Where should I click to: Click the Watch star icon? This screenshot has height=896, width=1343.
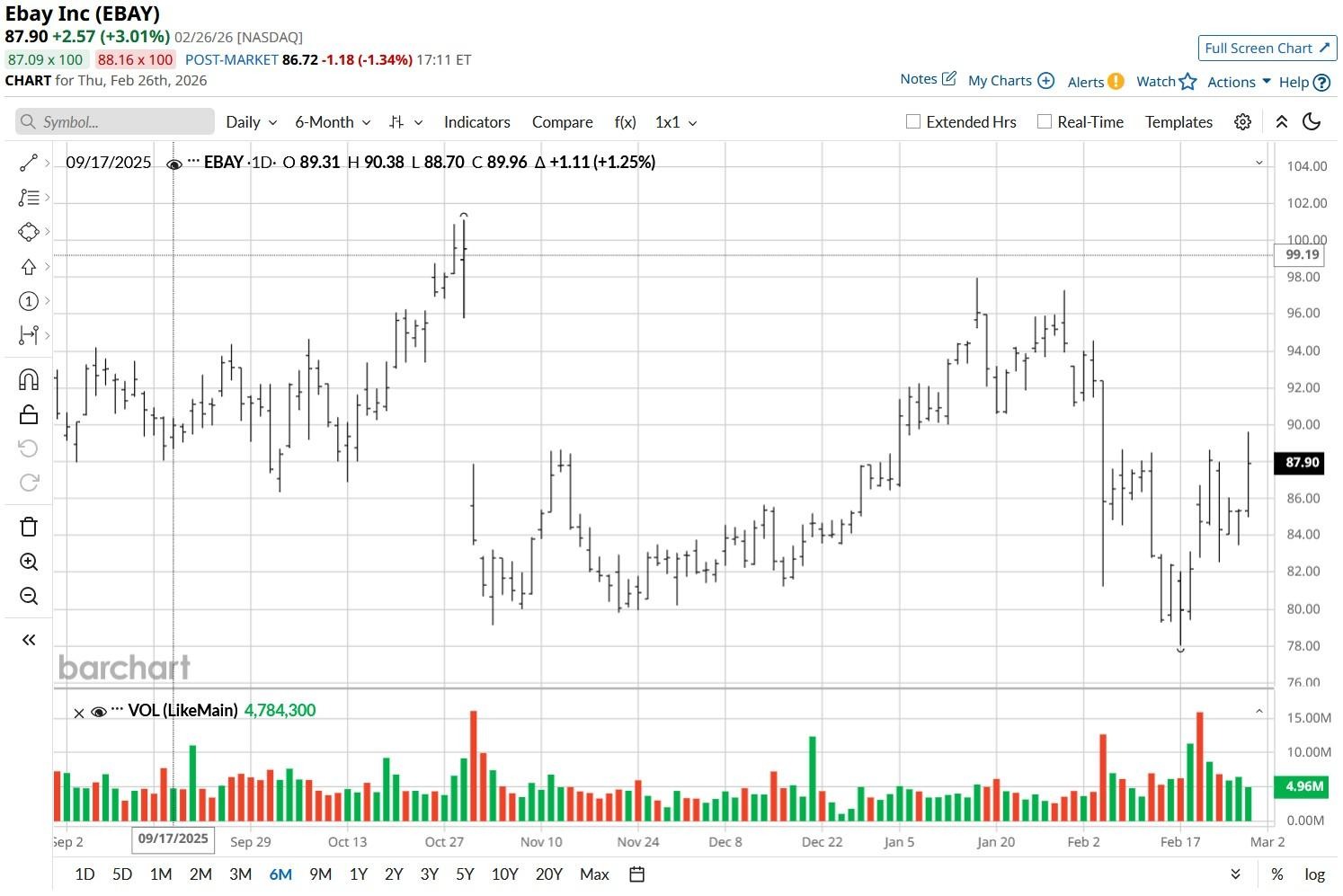click(1187, 82)
